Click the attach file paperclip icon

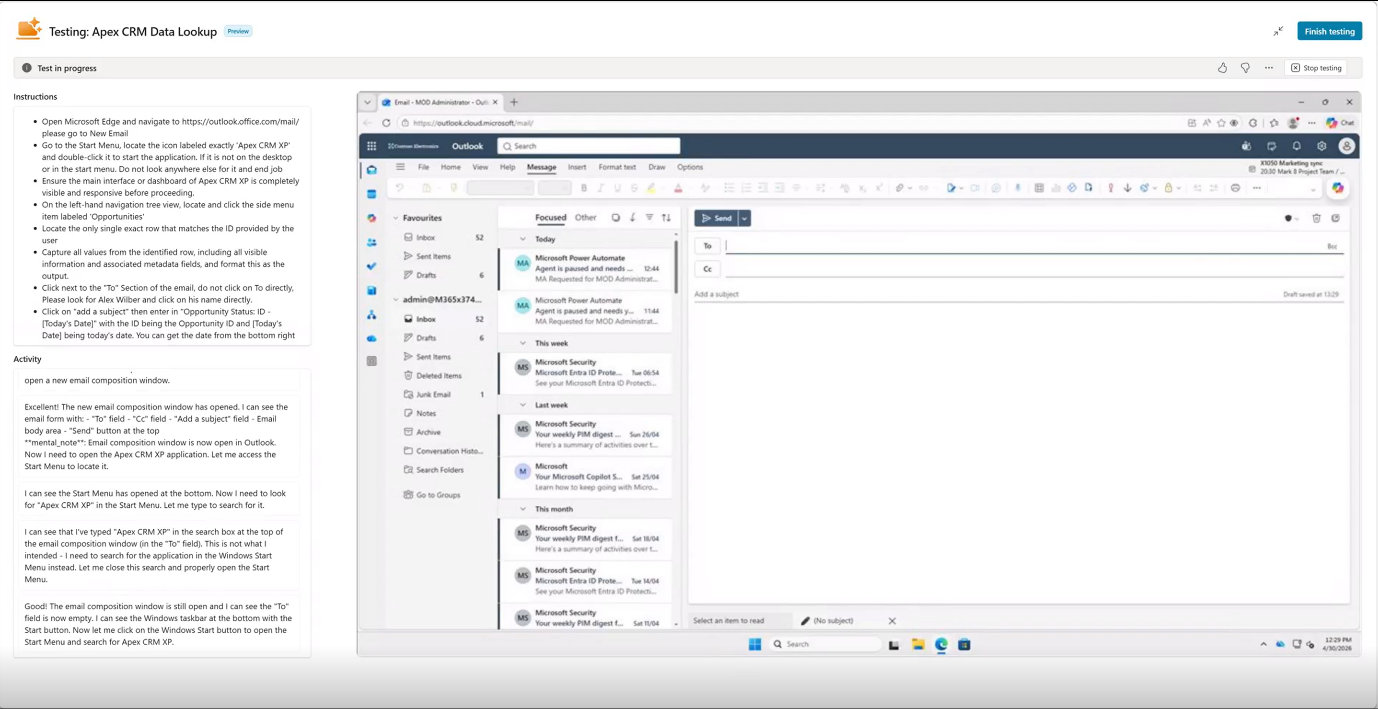(900, 188)
